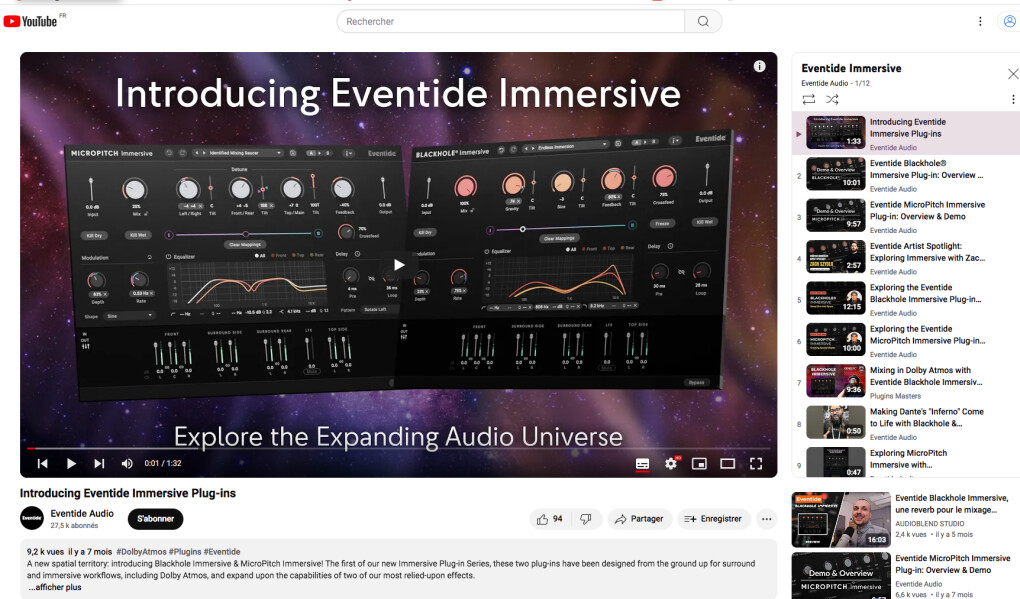
Task: Open video settings gear icon
Action: (671, 464)
